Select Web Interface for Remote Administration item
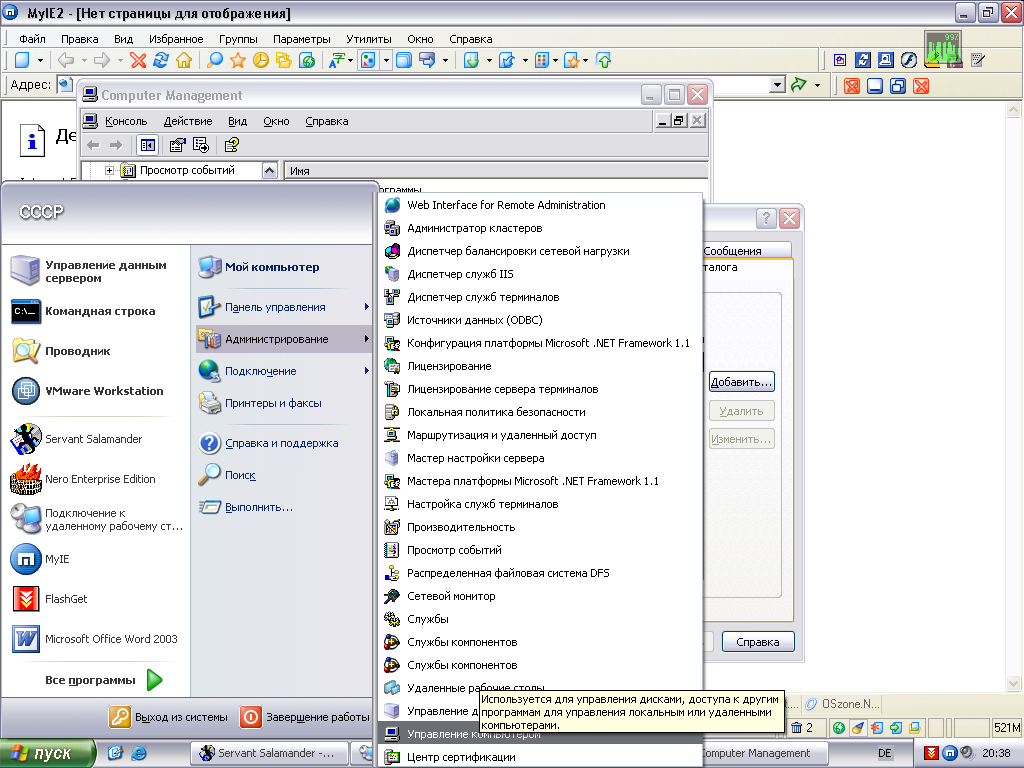The image size is (1024, 768). pos(541,205)
